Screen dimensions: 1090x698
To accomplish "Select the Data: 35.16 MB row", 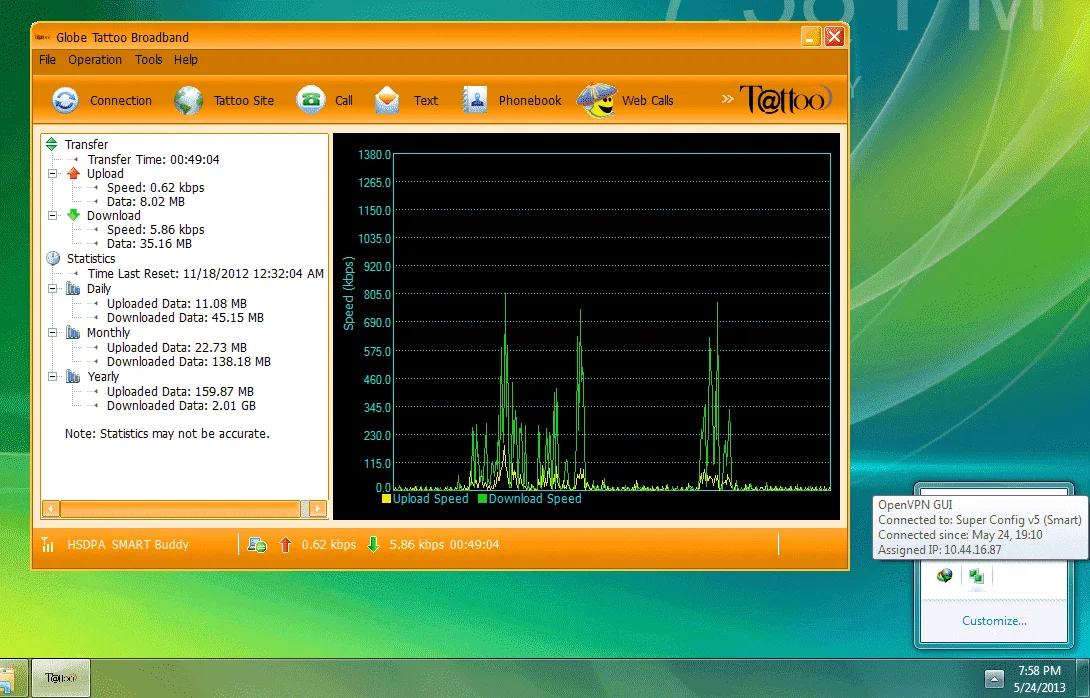I will (149, 243).
